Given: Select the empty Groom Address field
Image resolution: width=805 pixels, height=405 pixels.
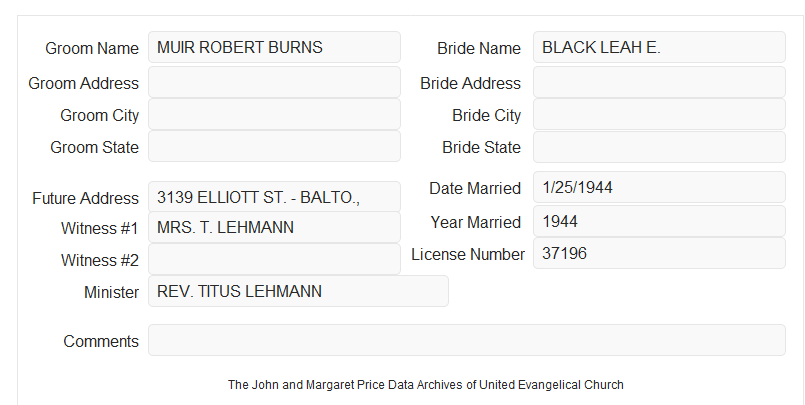Looking at the screenshot, I should tap(274, 82).
